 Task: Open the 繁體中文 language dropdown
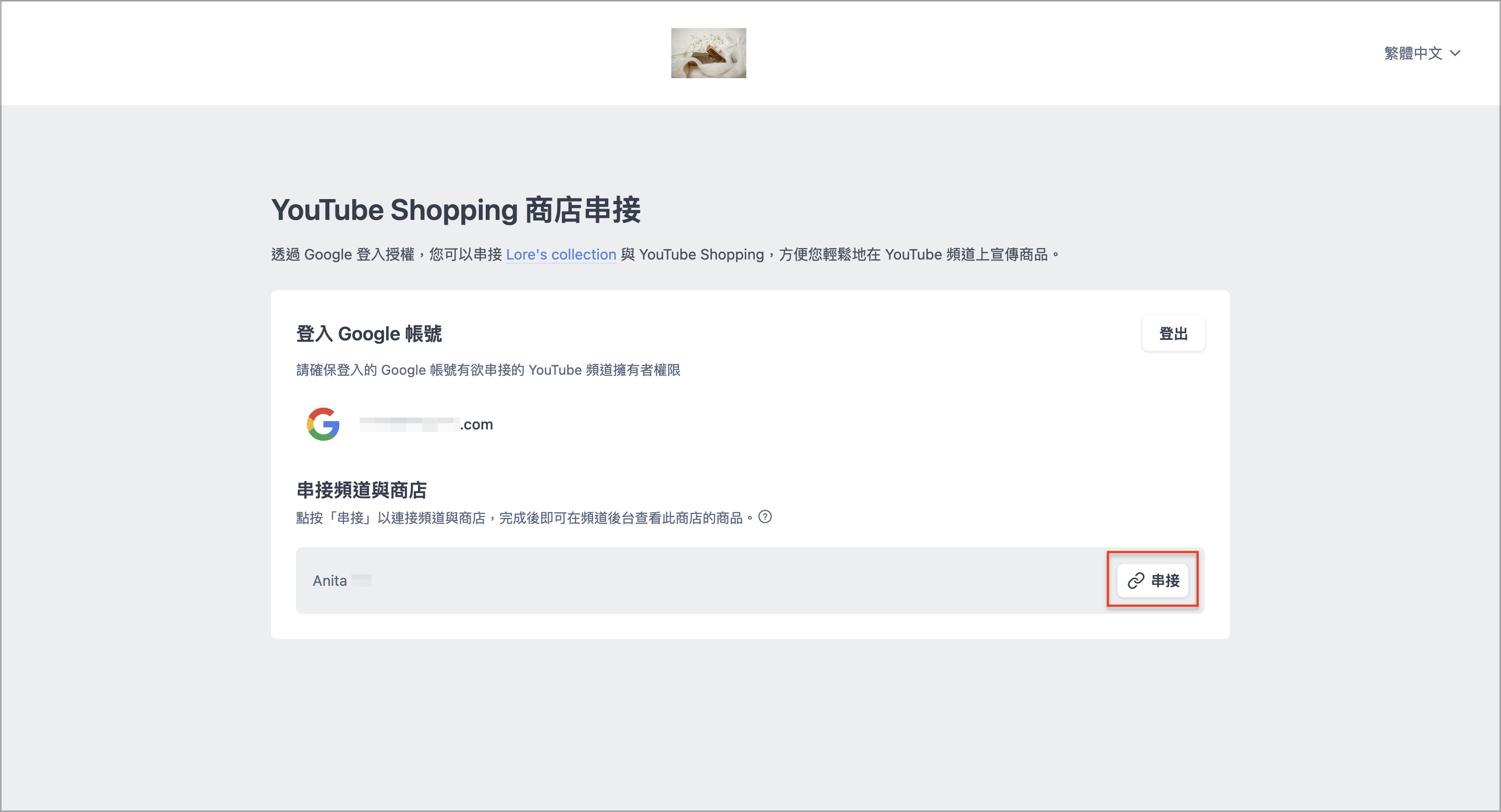[1422, 53]
